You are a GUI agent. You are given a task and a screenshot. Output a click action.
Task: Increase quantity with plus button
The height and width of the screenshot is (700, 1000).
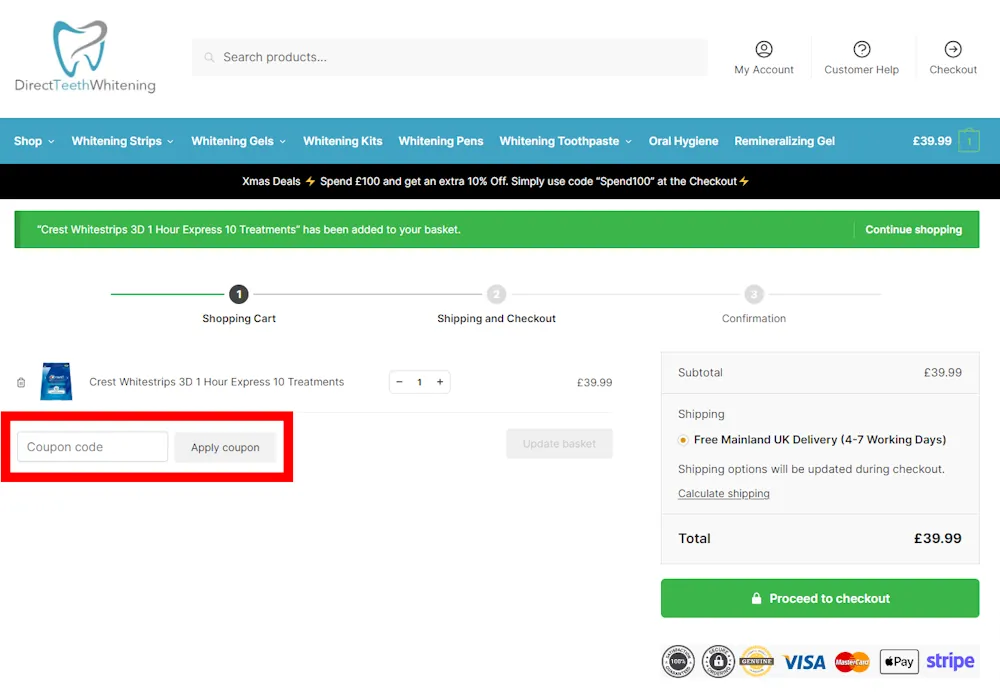(x=440, y=382)
